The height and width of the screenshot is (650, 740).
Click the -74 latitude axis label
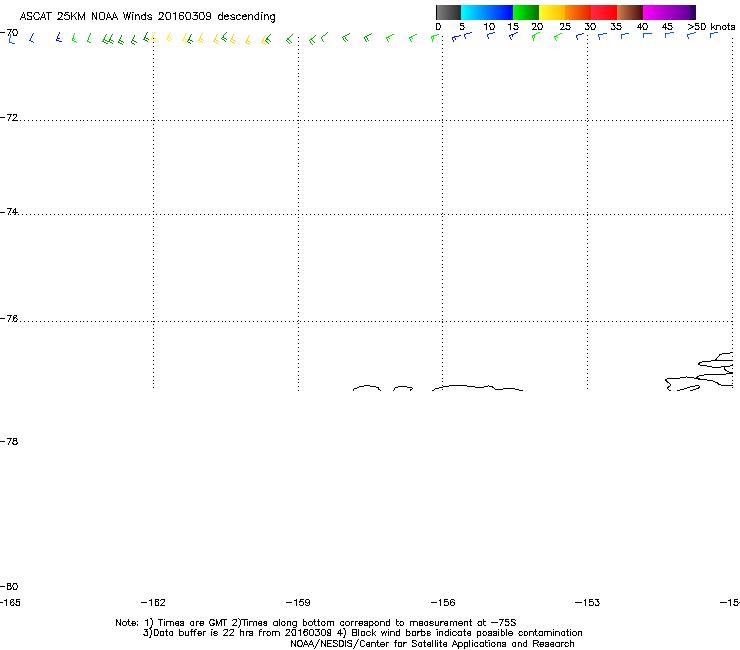click(9, 212)
